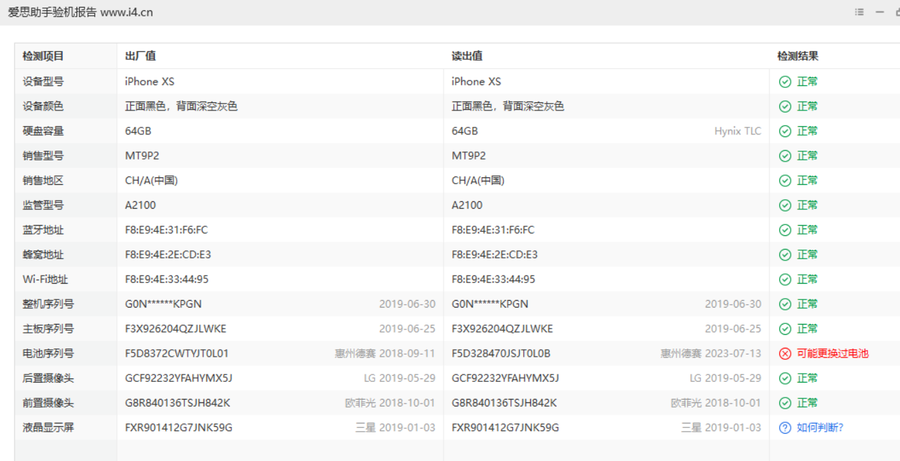
Task: Click the 检测项目 column header
Action: coord(43,56)
